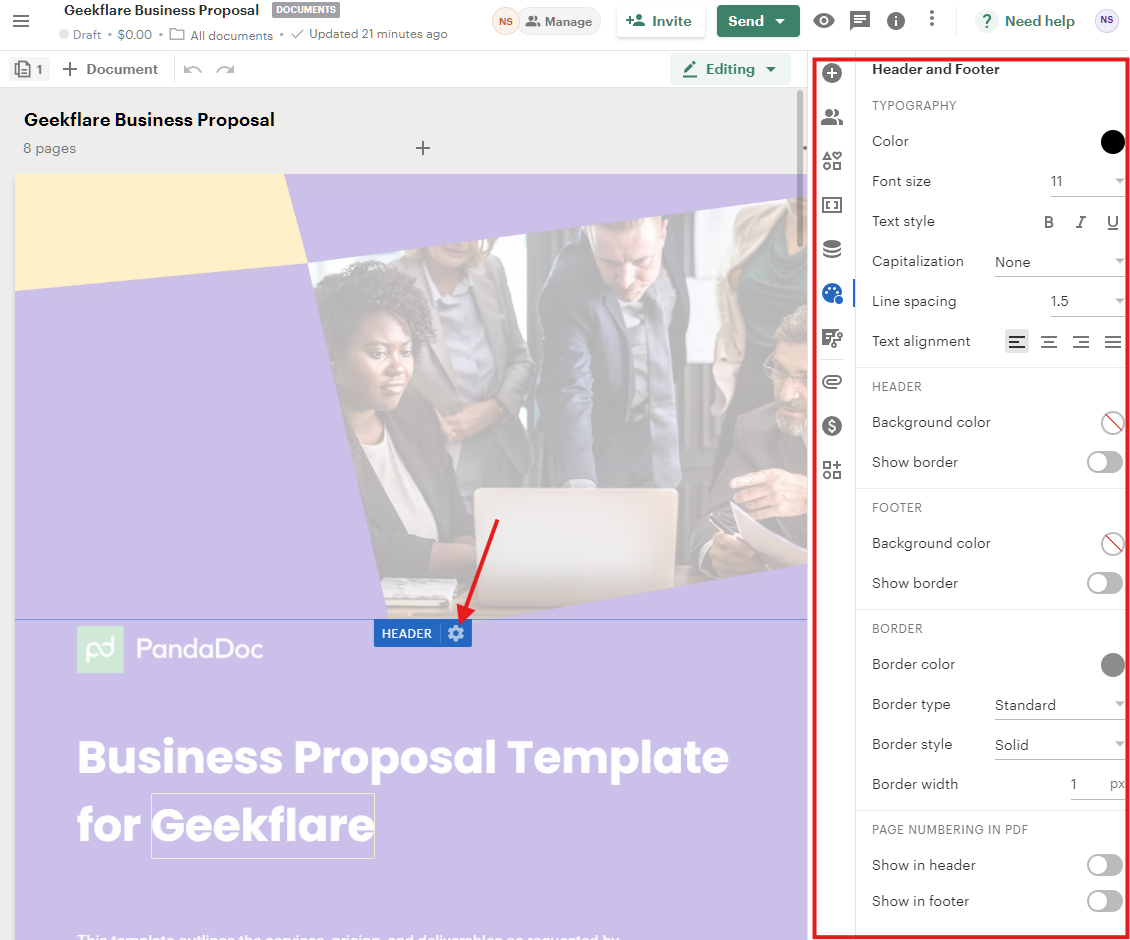
Task: Click the plus icon beside 8 pages
Action: tap(423, 148)
